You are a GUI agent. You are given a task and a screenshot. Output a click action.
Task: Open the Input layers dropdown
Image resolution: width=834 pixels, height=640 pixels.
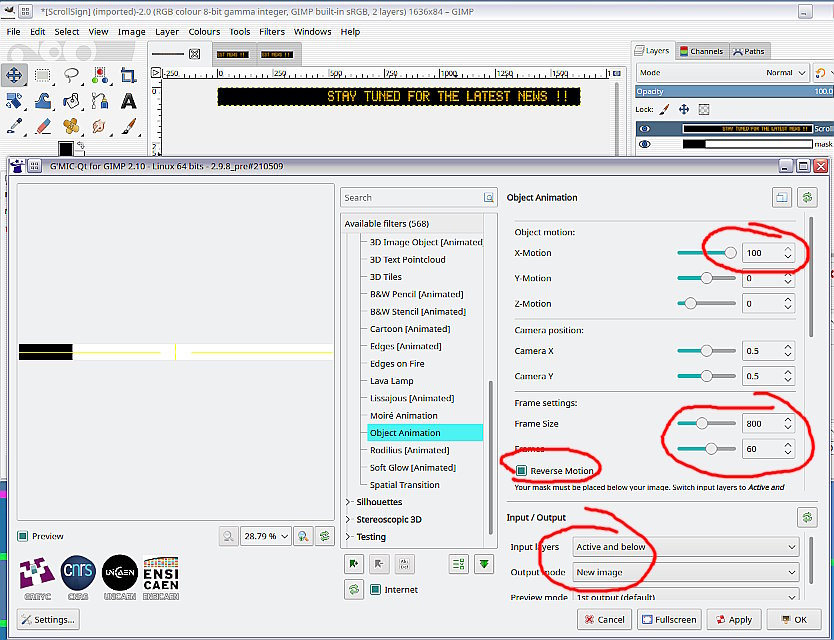686,547
